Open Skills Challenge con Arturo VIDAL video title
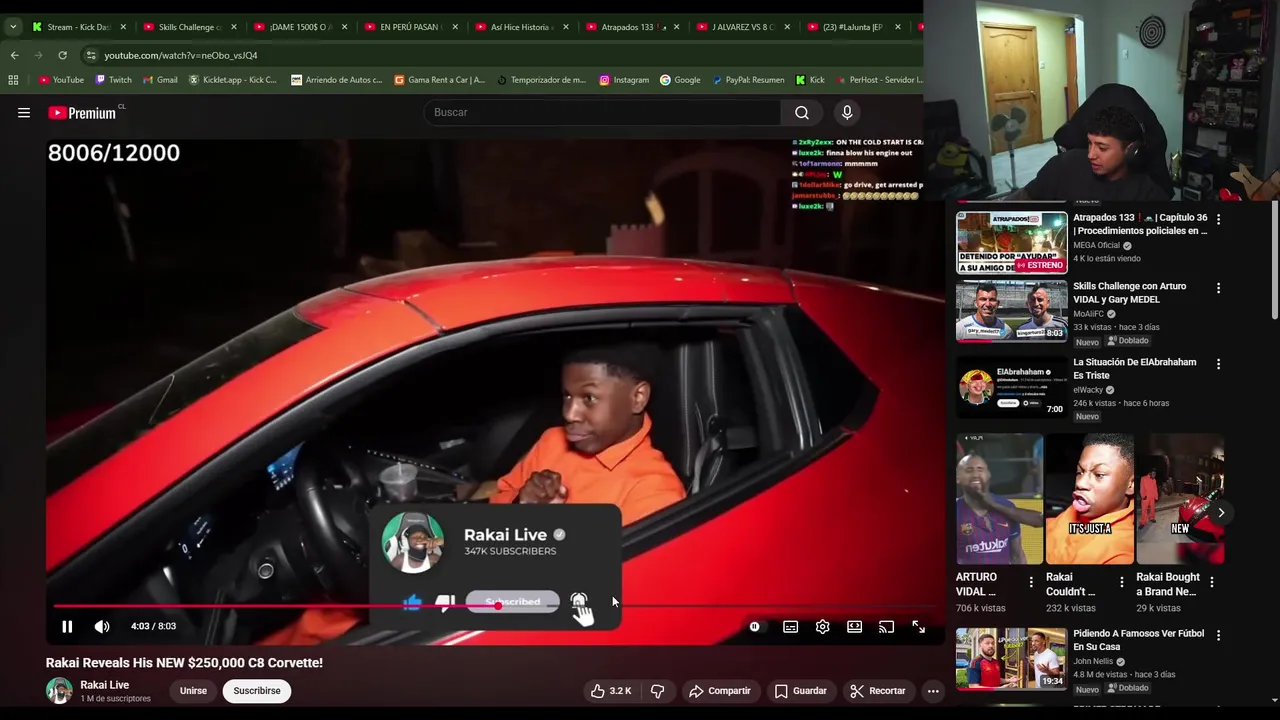 coord(1130,293)
